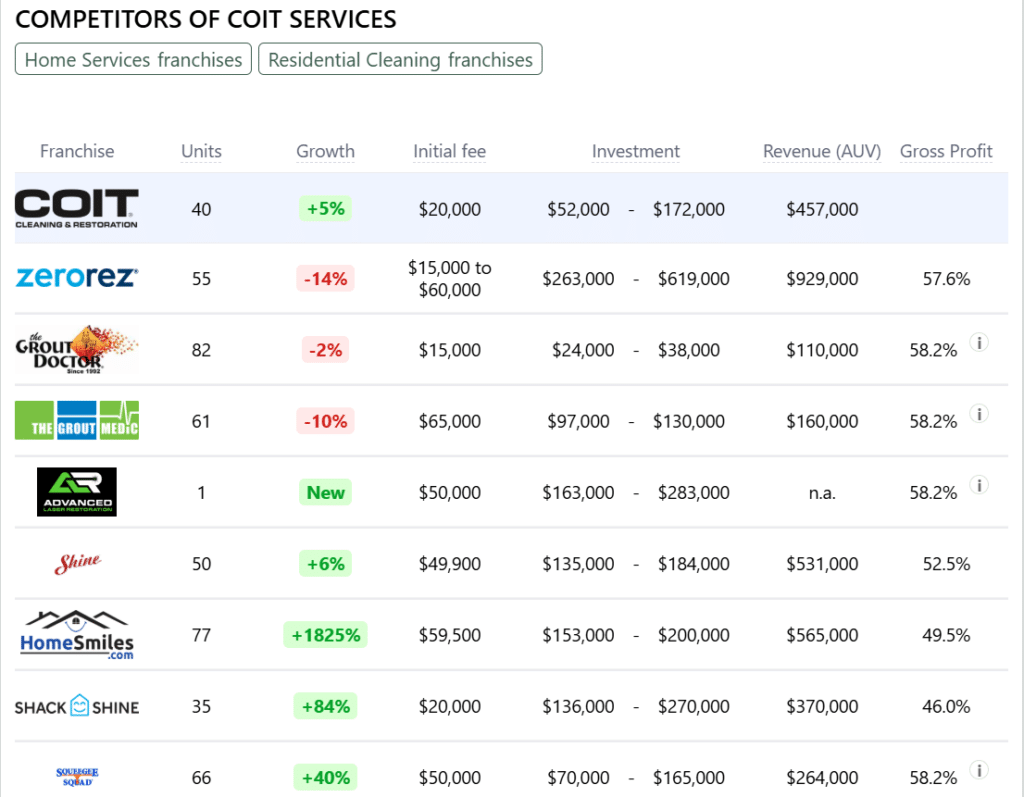Screen dimensions: 1024x797
Task: Open the COIT Cleaning & Restoration logo
Action: coord(76,208)
